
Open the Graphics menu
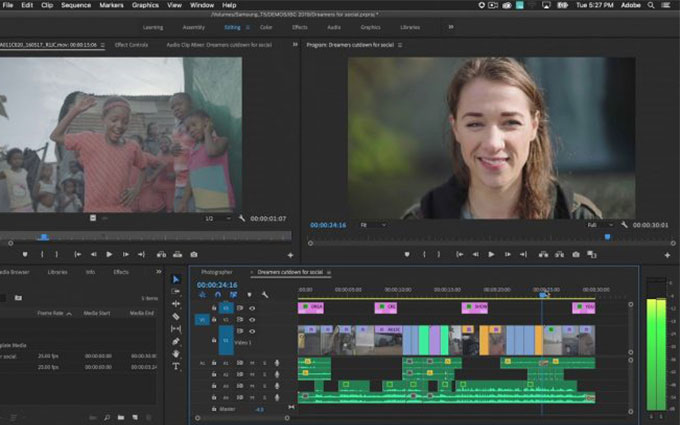145,5
